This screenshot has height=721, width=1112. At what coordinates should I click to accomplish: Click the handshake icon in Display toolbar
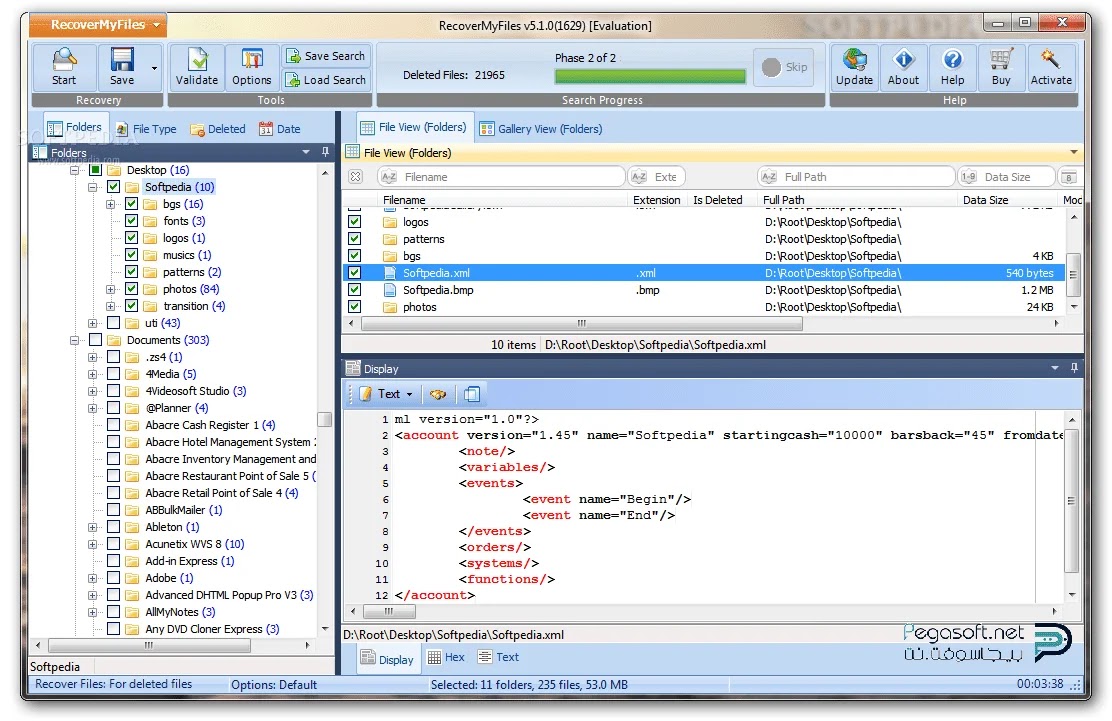(x=438, y=393)
